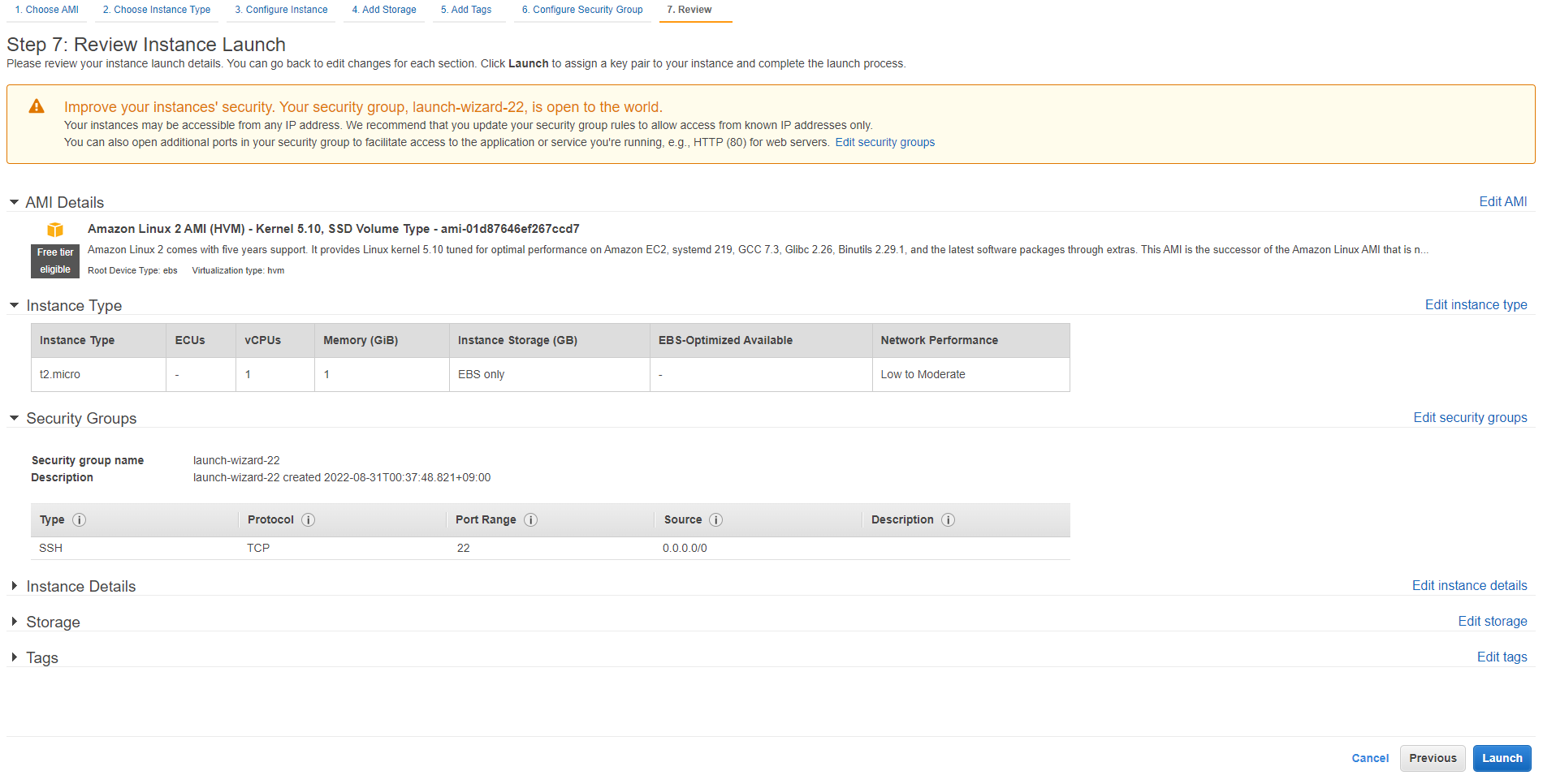
Task: Go to the 2. Choose Instance Type tab
Action: (157, 10)
